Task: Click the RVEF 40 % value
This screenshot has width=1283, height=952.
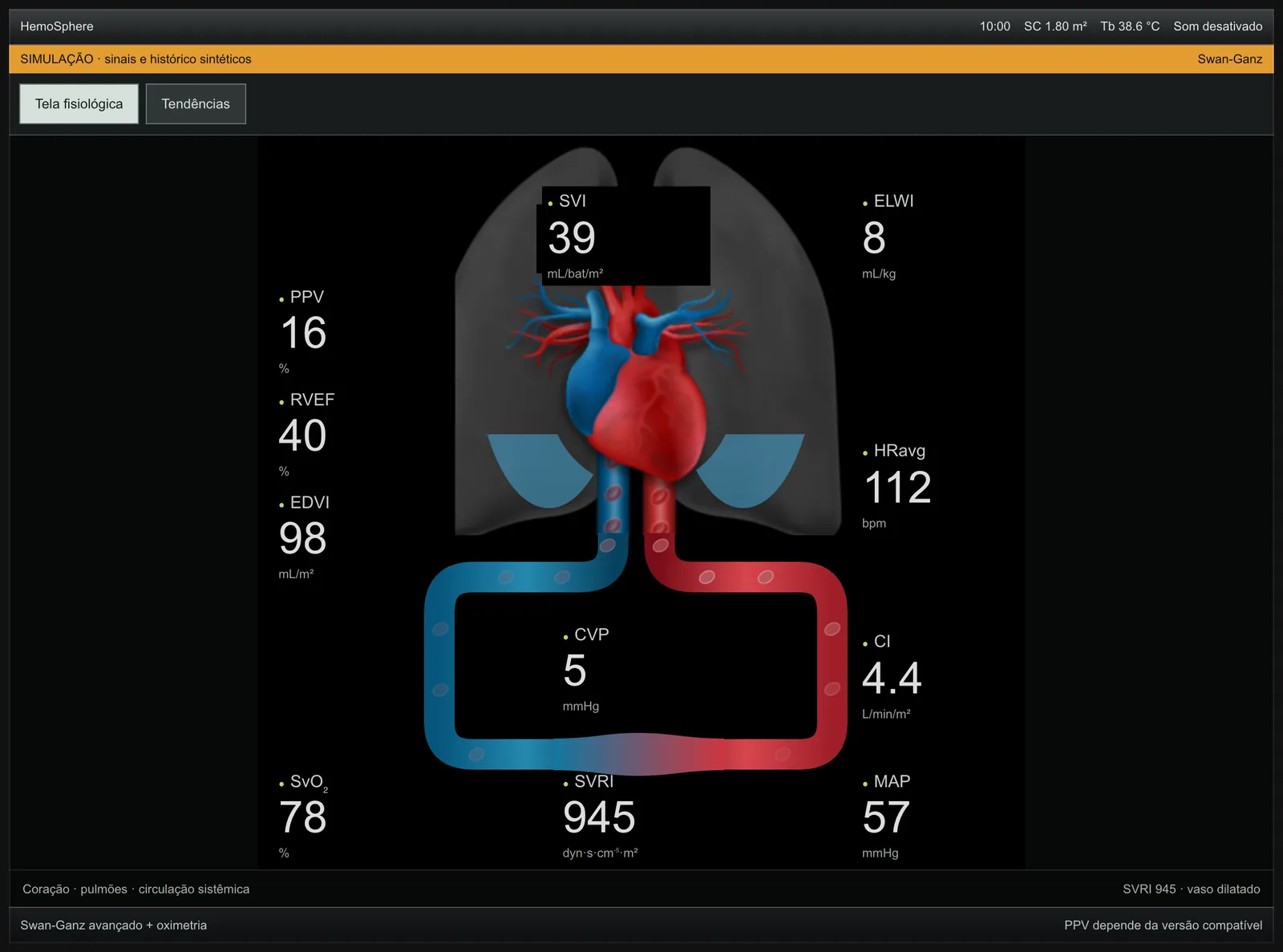Action: tap(306, 435)
